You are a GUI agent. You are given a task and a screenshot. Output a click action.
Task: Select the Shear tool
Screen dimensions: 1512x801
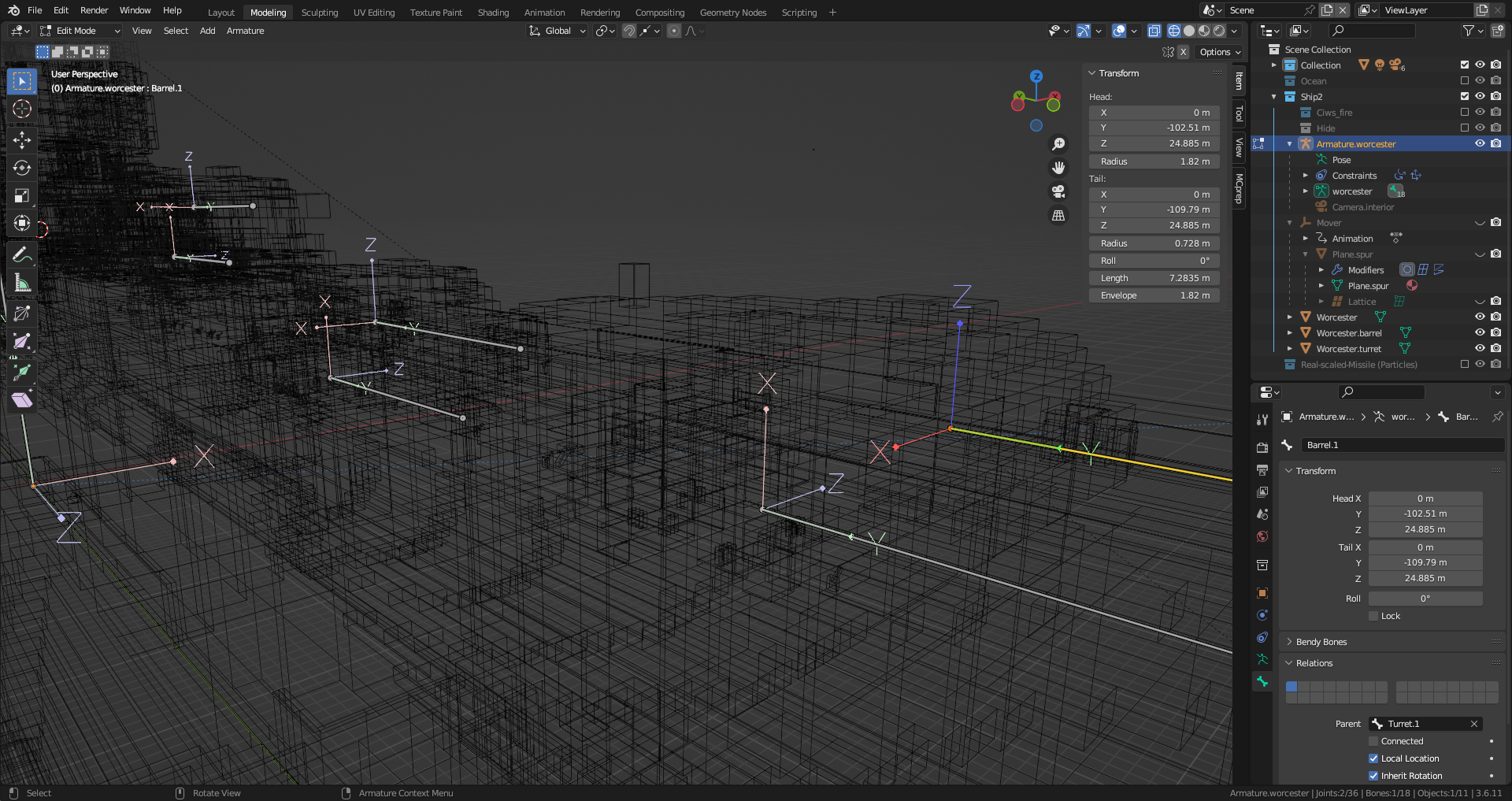click(22, 400)
